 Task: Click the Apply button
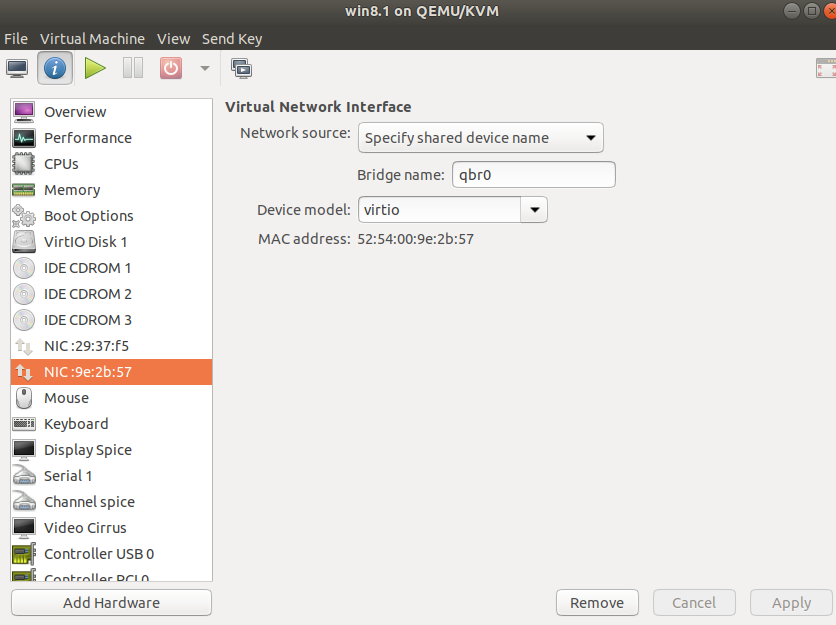791,603
